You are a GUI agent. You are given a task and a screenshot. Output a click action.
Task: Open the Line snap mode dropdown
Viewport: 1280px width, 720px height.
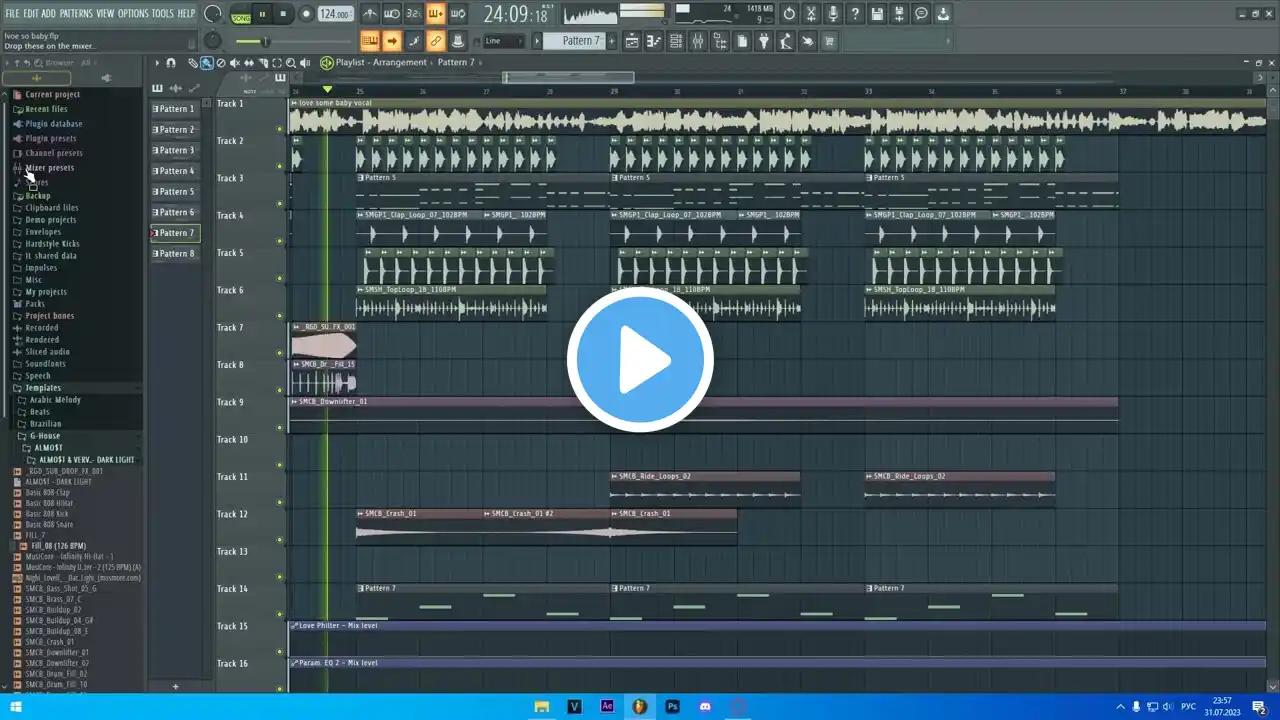click(x=503, y=41)
